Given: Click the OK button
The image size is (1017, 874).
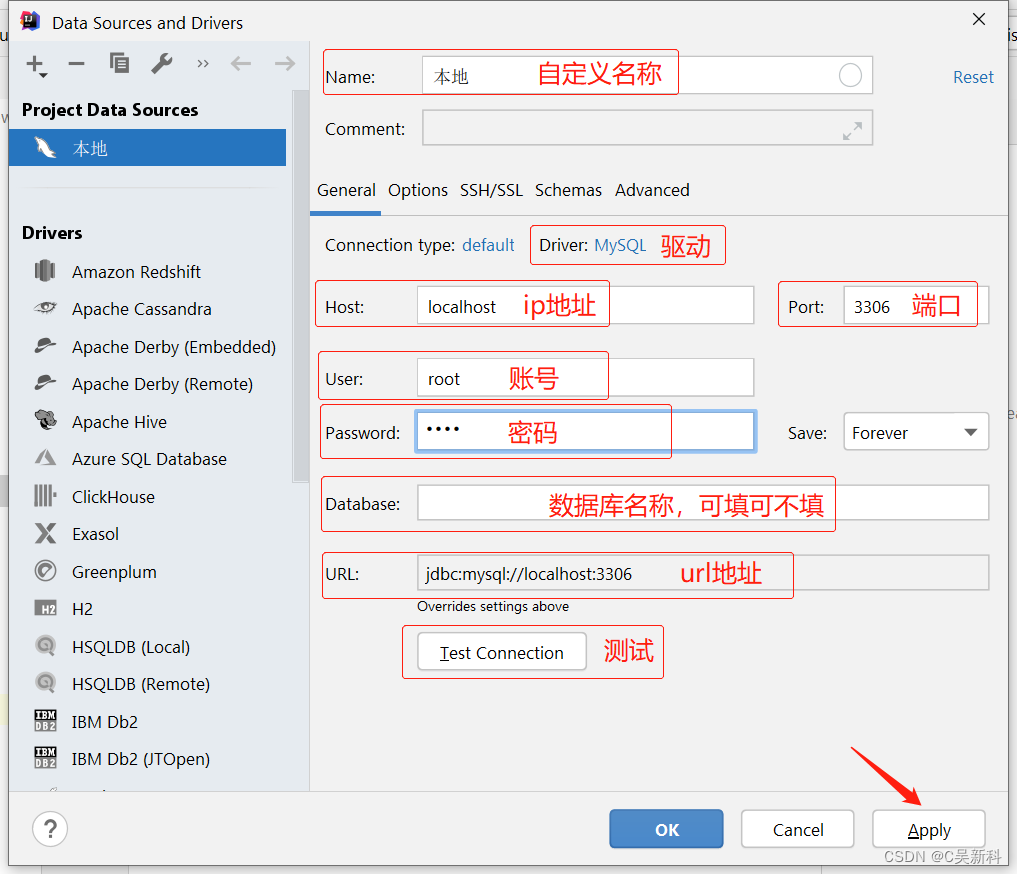Looking at the screenshot, I should tap(666, 829).
